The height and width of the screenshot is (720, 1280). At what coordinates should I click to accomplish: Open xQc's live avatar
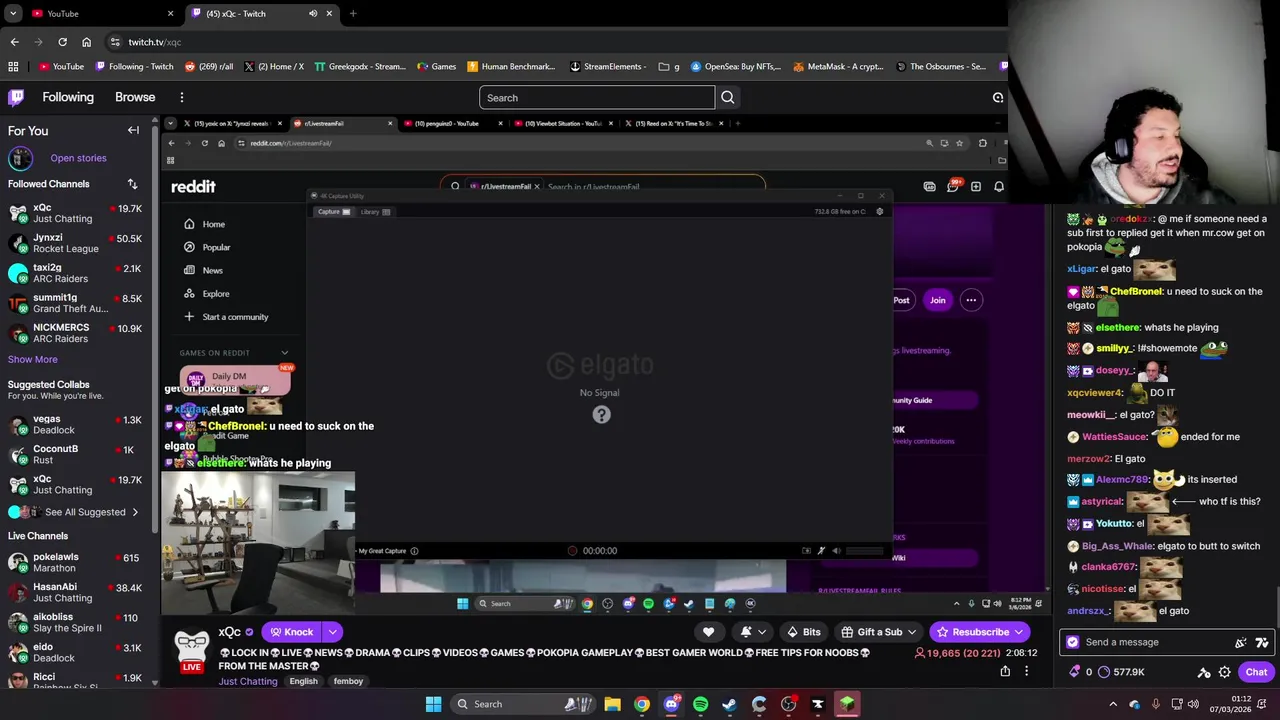[x=191, y=649]
